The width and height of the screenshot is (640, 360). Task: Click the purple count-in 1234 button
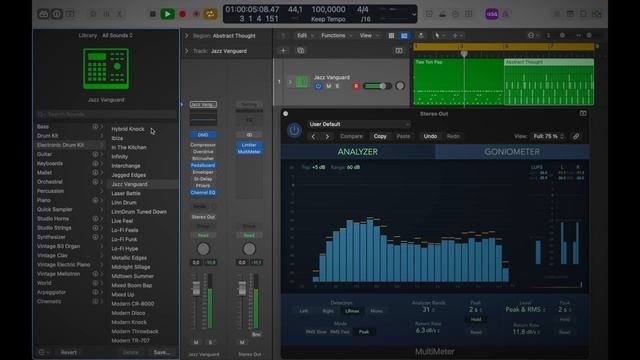pos(491,14)
